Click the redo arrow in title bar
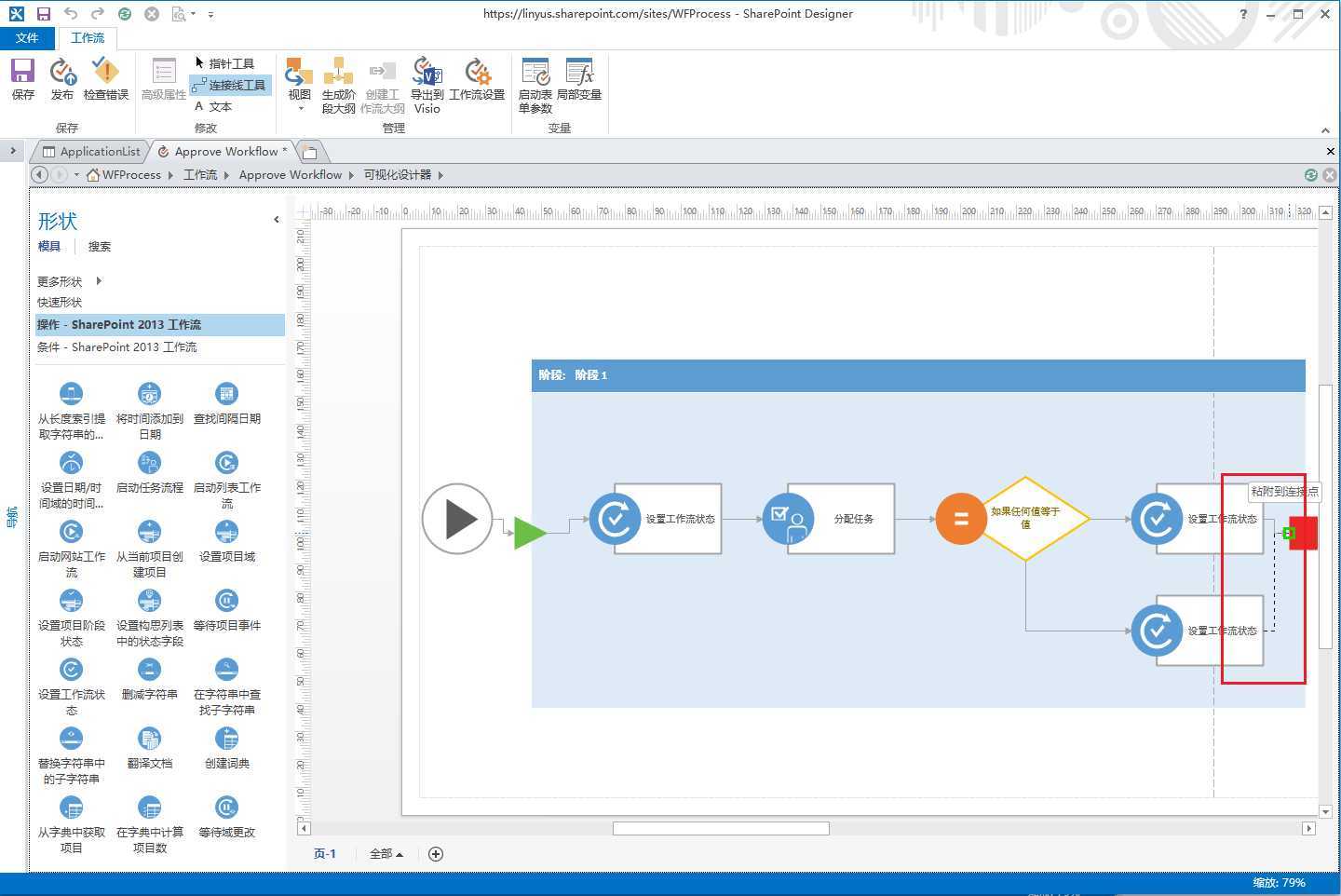This screenshot has height=896, width=1341. tap(98, 14)
